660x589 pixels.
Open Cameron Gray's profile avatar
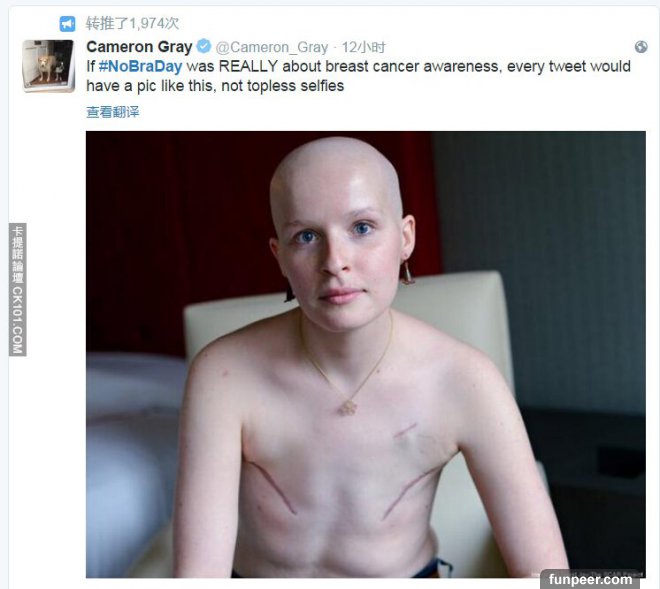pos(48,66)
